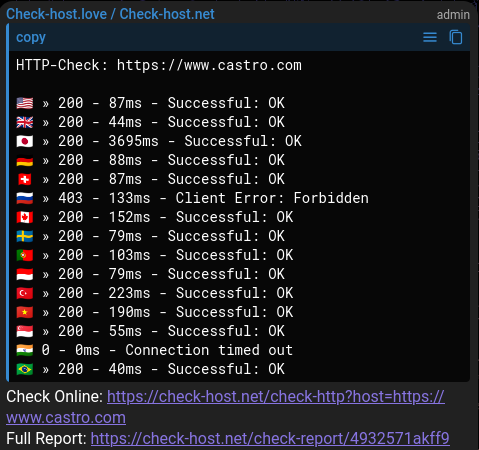Click the 'Check Online:' label

(x=55, y=397)
